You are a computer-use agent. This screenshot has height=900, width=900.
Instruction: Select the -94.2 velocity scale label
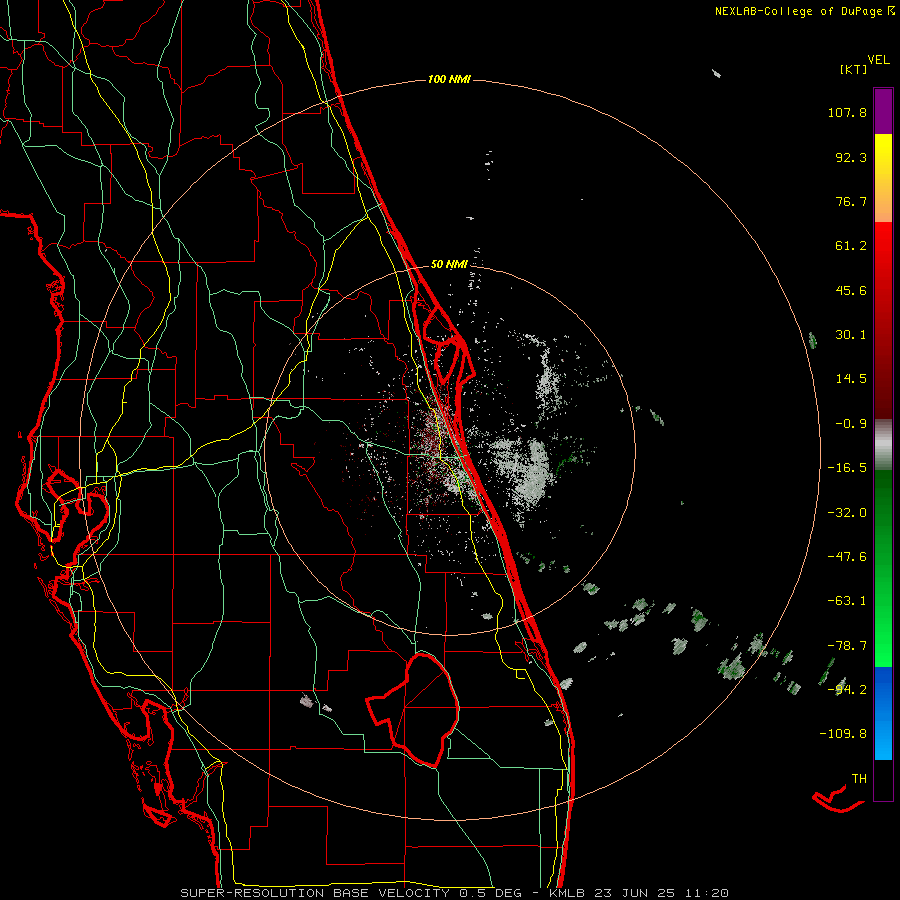847,690
